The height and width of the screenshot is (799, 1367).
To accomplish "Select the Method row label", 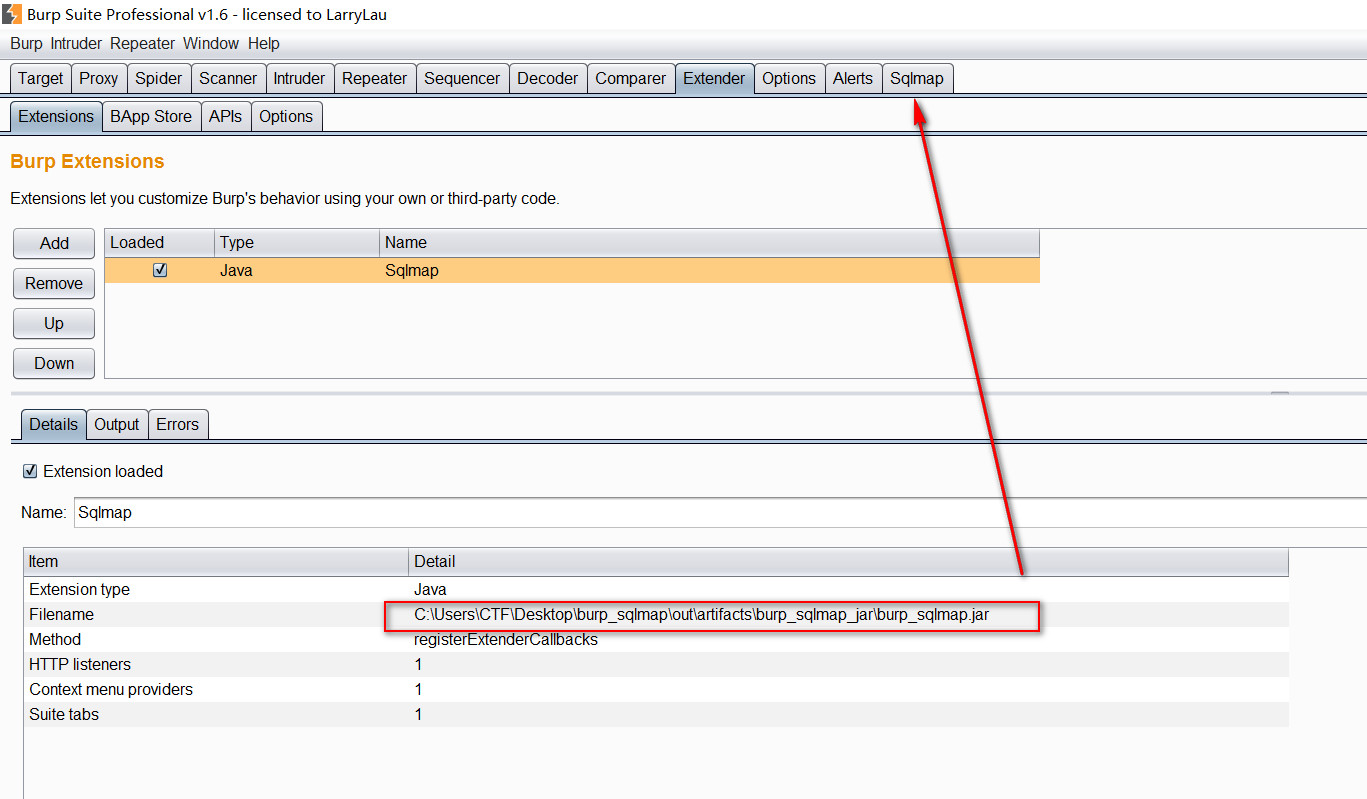I will pyautogui.click(x=55, y=640).
